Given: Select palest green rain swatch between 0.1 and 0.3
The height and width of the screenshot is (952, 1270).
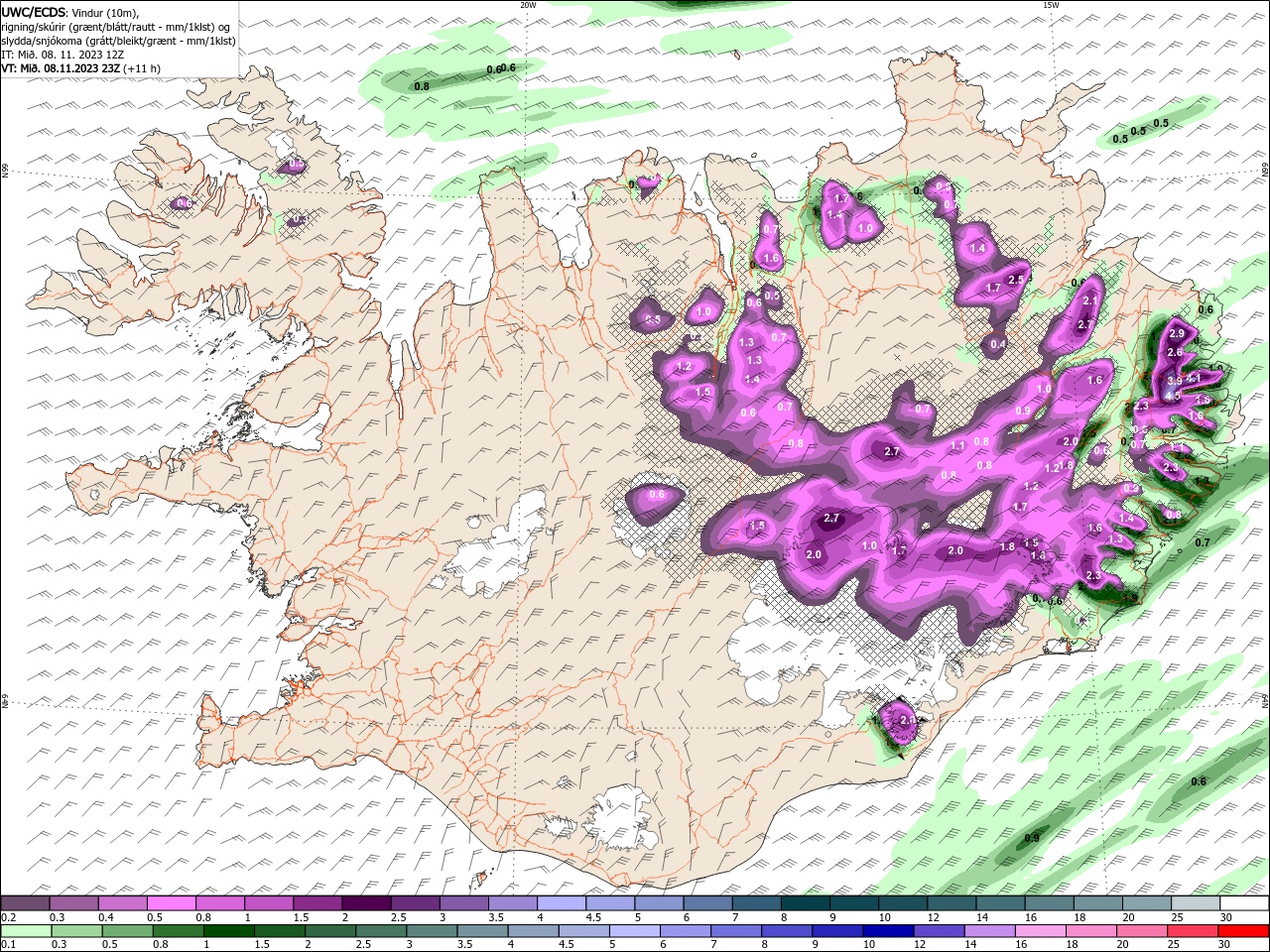Looking at the screenshot, I should coord(25,931).
